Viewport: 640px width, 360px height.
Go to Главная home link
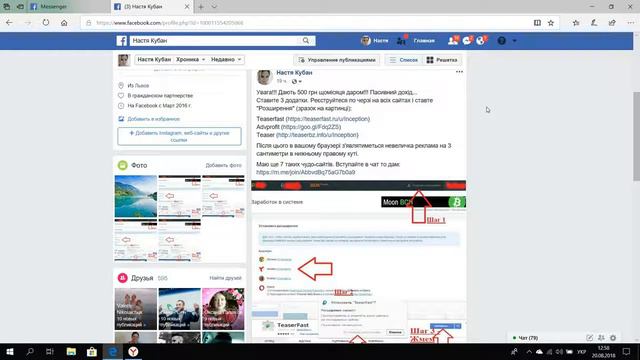(424, 41)
